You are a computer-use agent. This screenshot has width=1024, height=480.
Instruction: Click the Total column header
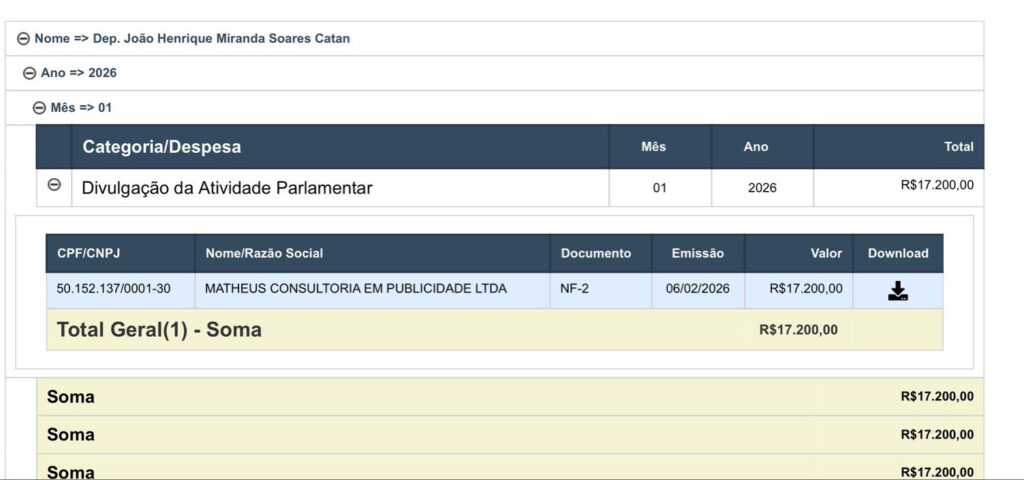point(958,147)
